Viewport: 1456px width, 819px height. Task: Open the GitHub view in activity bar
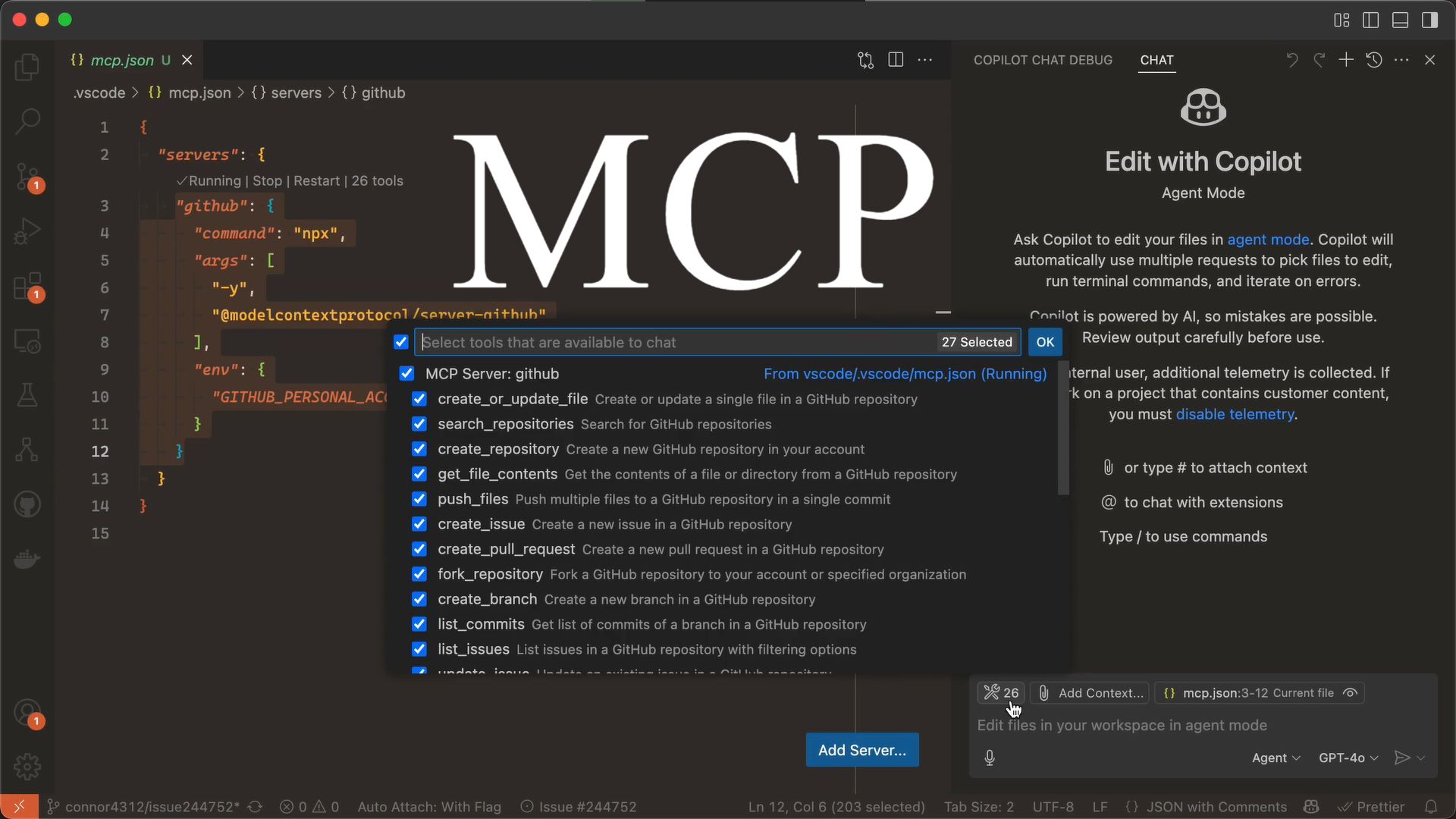(27, 504)
